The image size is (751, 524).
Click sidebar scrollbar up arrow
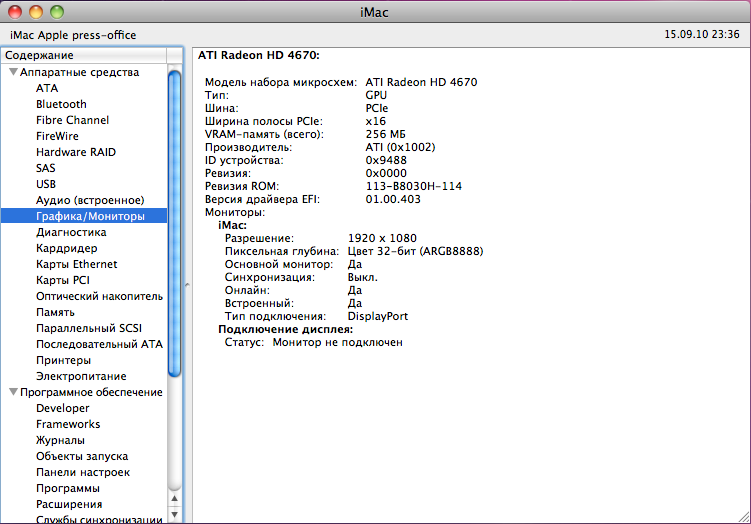[x=174, y=499]
